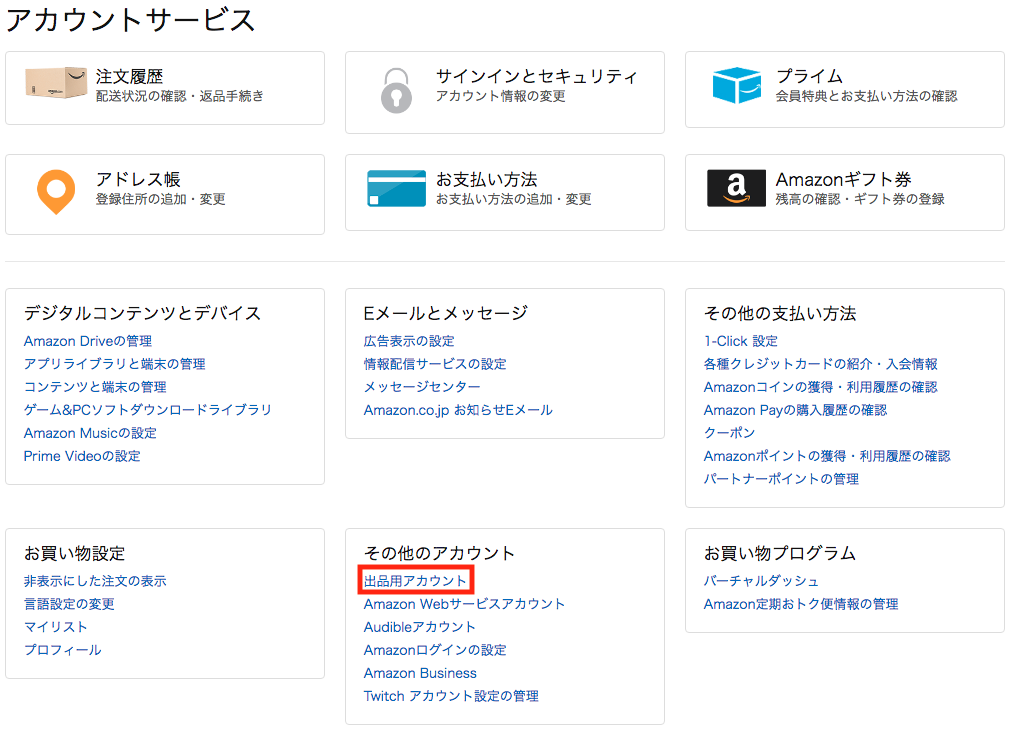Click その他のアカウント section heading
This screenshot has width=1016, height=730.
pyautogui.click(x=439, y=553)
